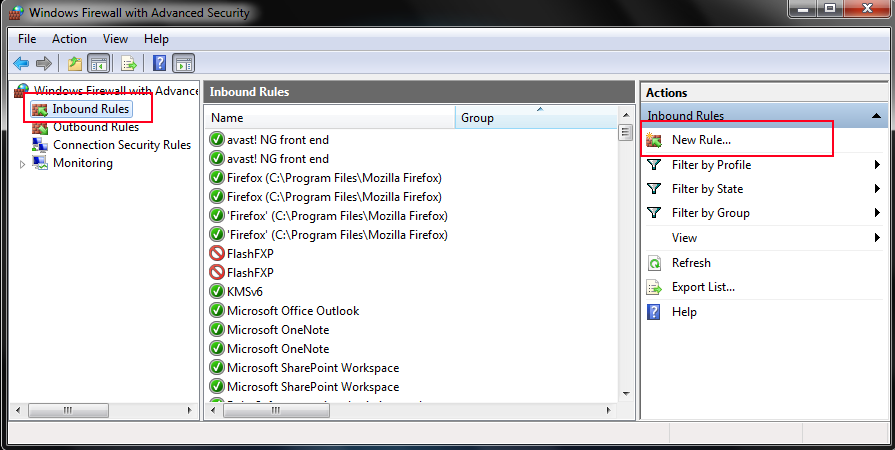This screenshot has height=450, width=895.
Task: Open Connection Security Rules node
Action: [122, 144]
